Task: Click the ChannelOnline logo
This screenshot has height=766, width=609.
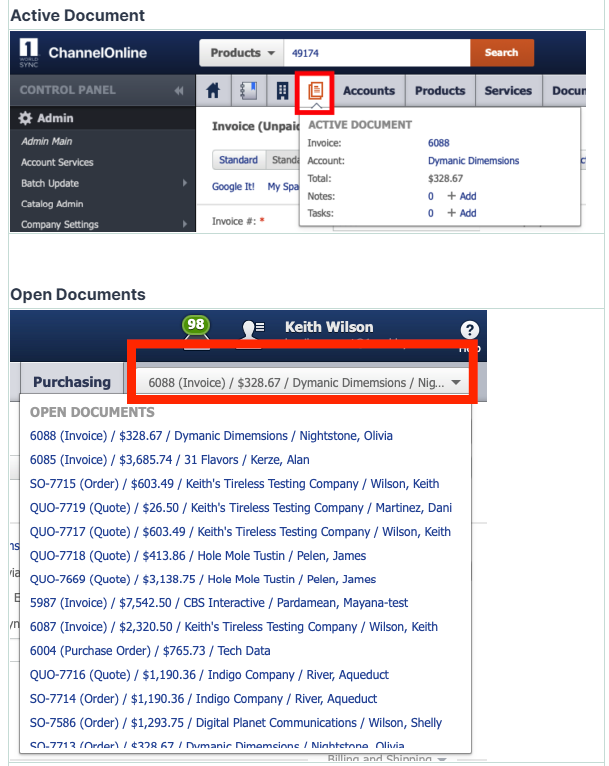Action: click(x=84, y=52)
